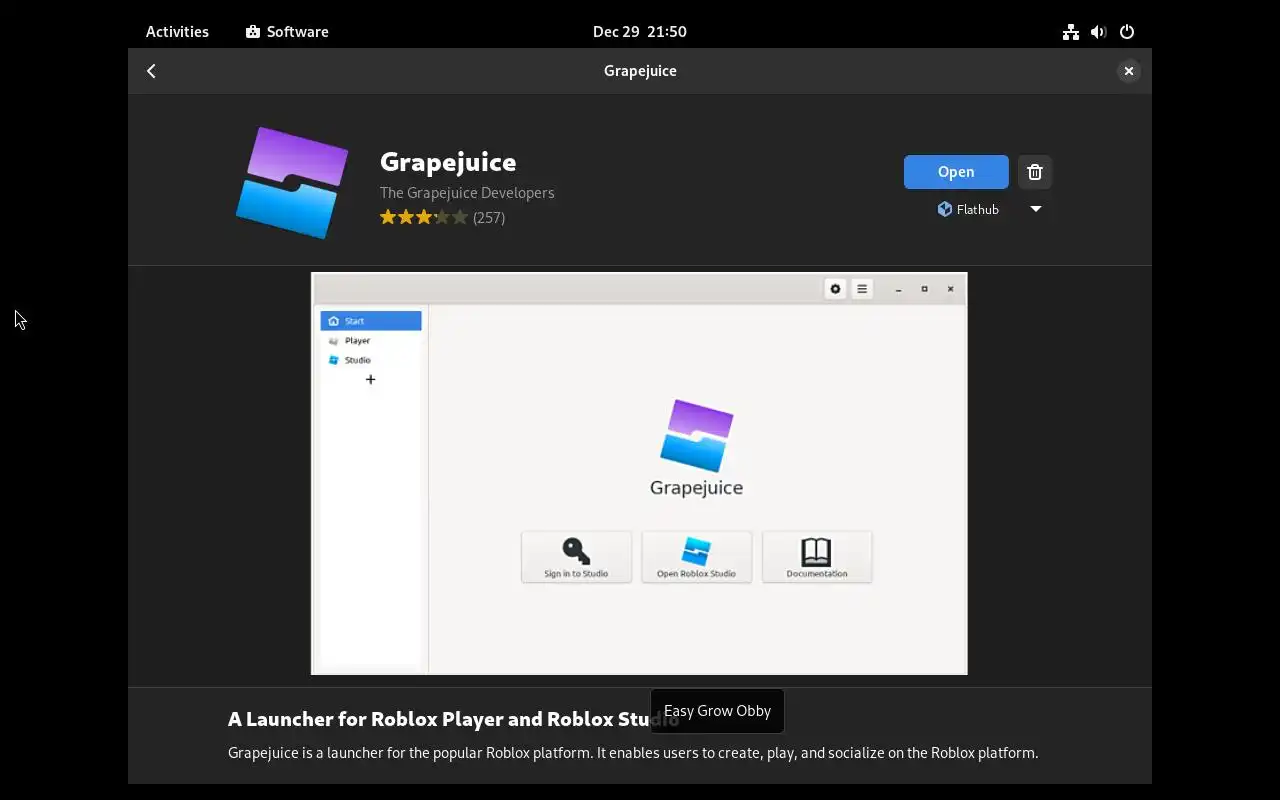Open the Activities overview

[177, 31]
